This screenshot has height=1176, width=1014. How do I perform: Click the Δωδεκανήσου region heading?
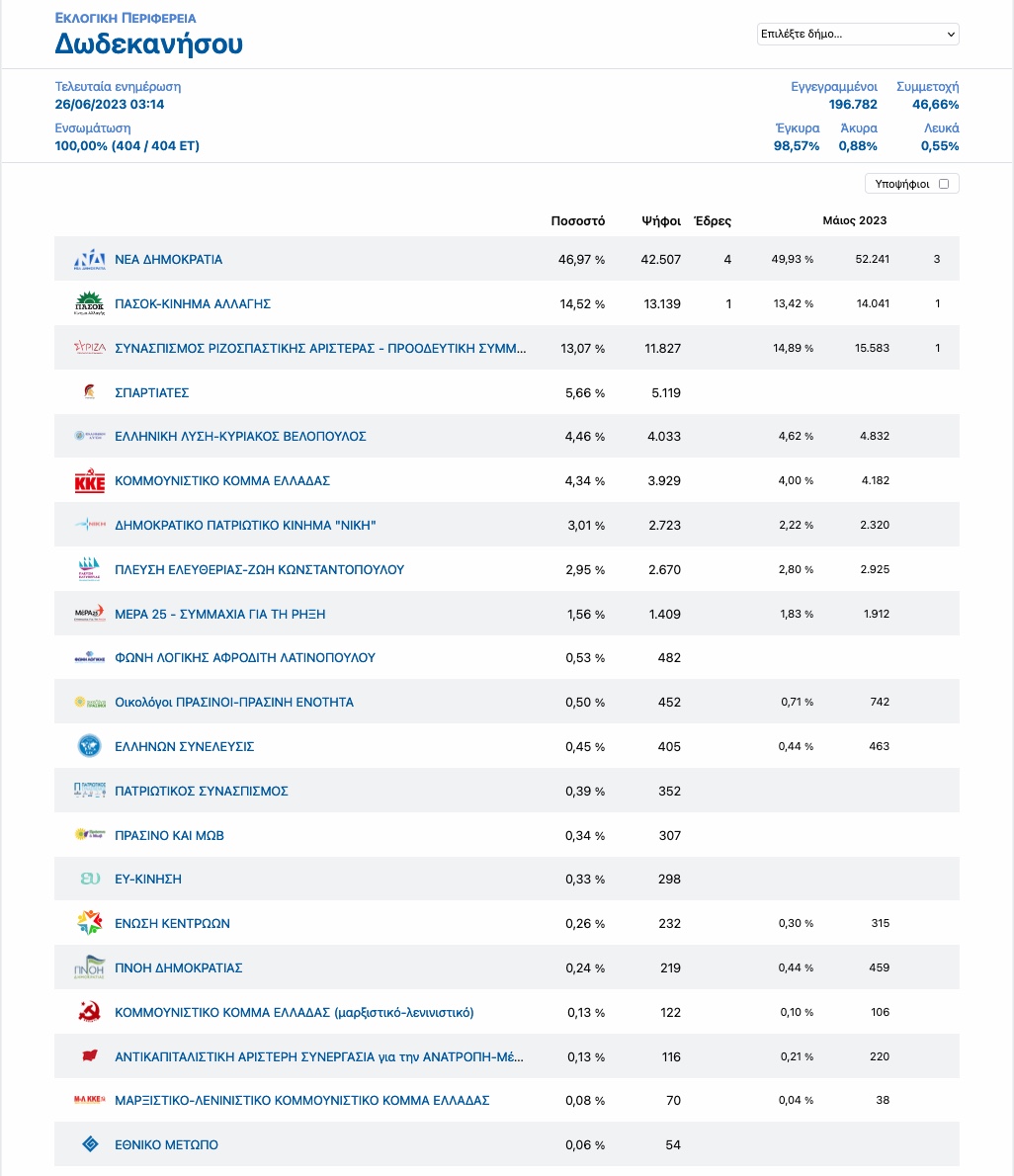(x=148, y=44)
